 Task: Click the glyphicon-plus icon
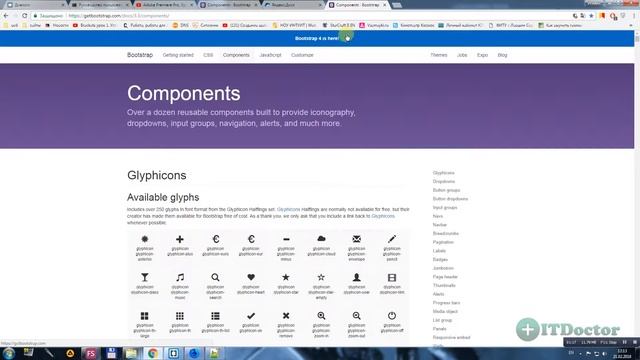pos(180,239)
